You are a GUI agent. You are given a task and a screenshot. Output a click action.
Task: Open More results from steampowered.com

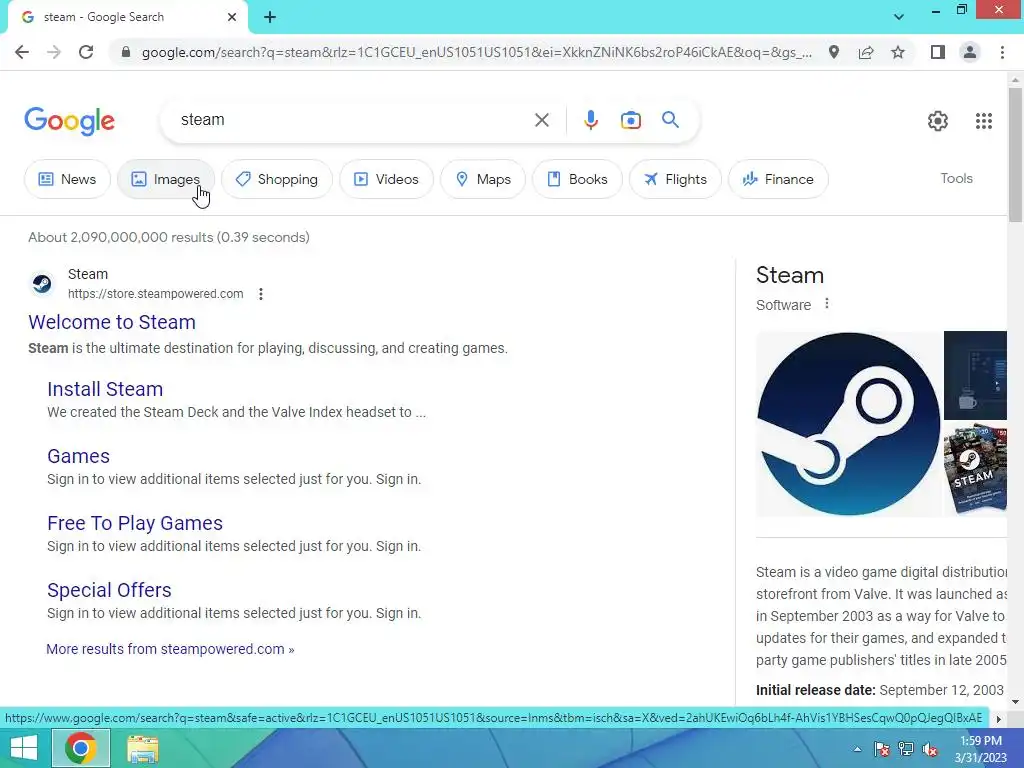pos(170,649)
